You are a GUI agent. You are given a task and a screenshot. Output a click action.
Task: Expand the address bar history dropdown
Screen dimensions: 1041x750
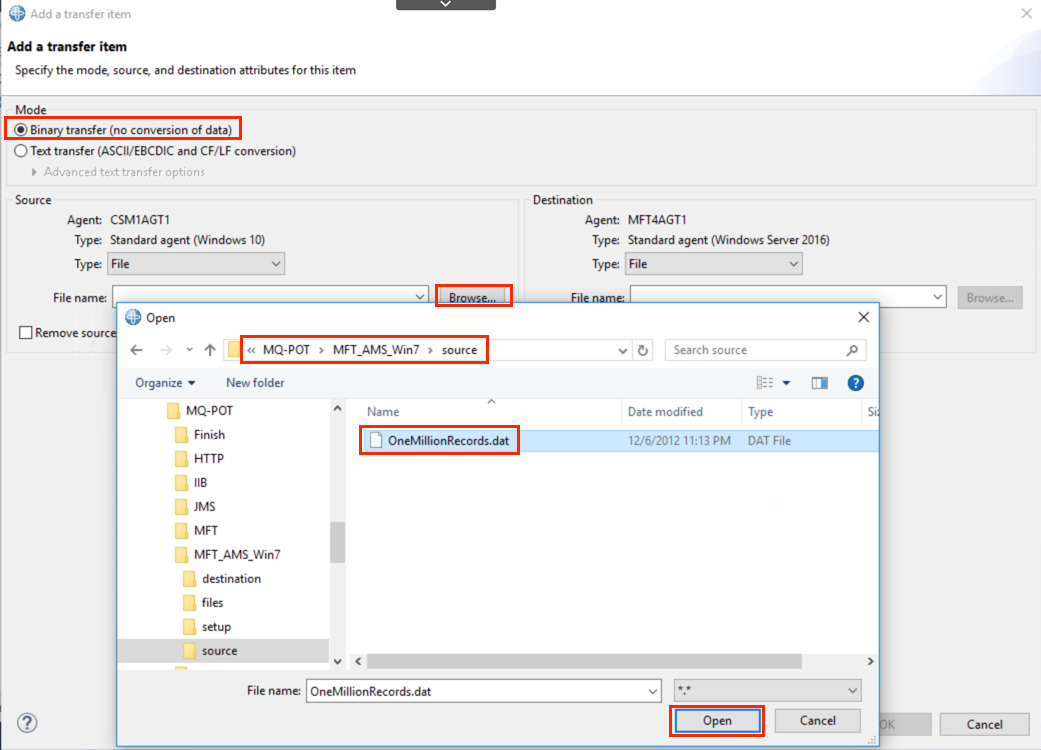[x=622, y=350]
